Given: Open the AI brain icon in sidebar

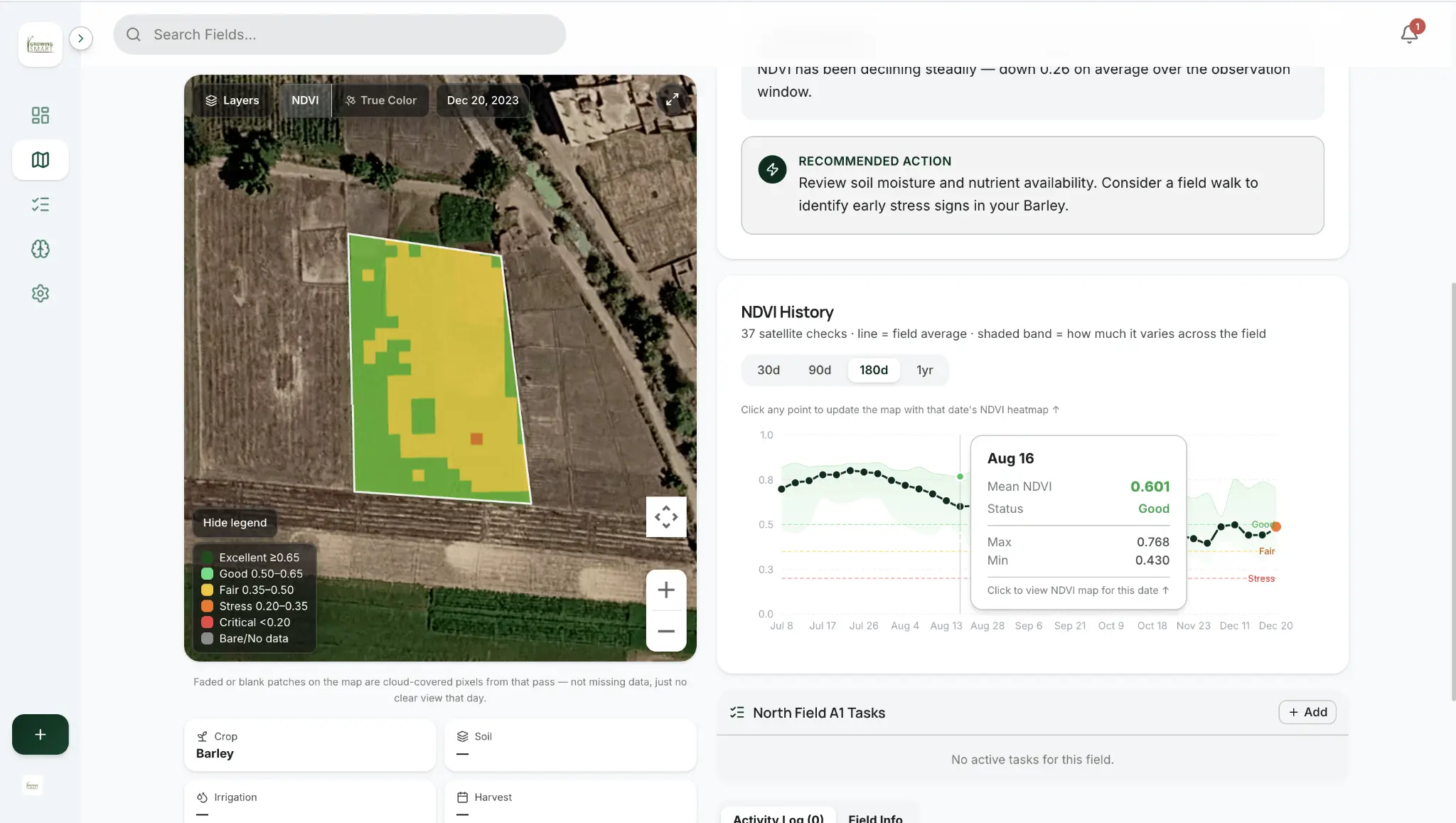Looking at the screenshot, I should pos(41,249).
